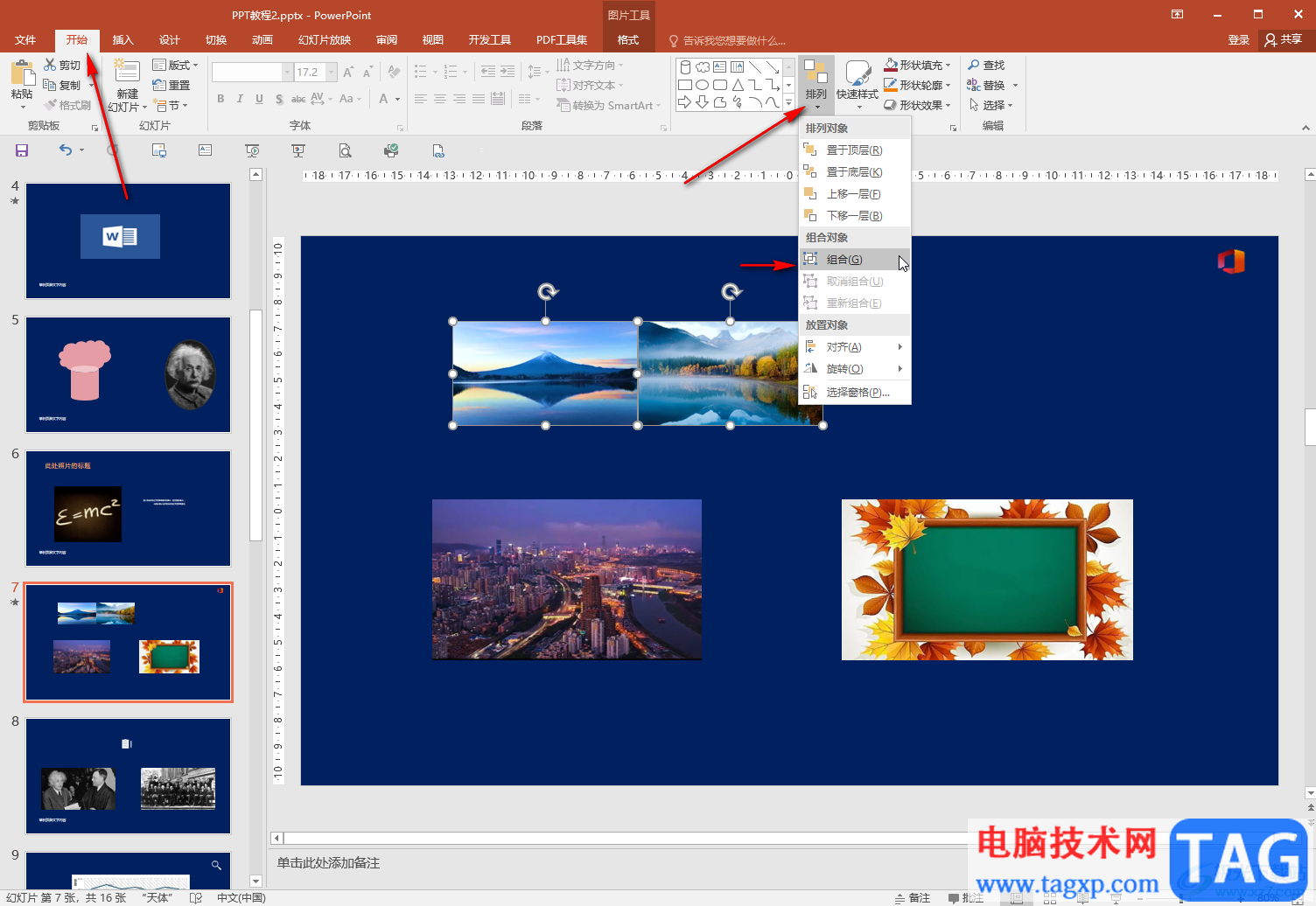Click the print preview magnifier icon
This screenshot has height=906, width=1316.
[346, 150]
